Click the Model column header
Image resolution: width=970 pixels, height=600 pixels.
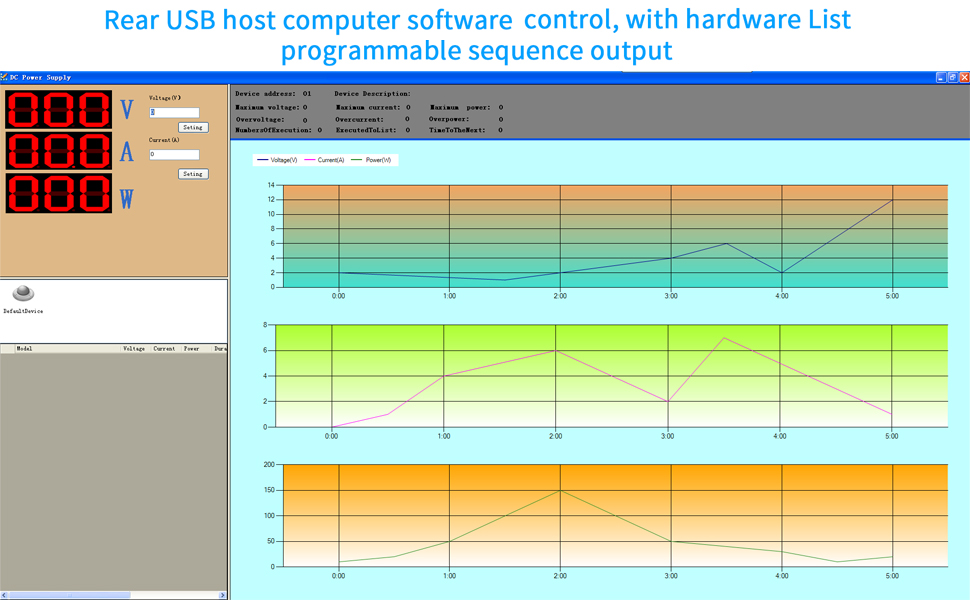(x=26, y=349)
